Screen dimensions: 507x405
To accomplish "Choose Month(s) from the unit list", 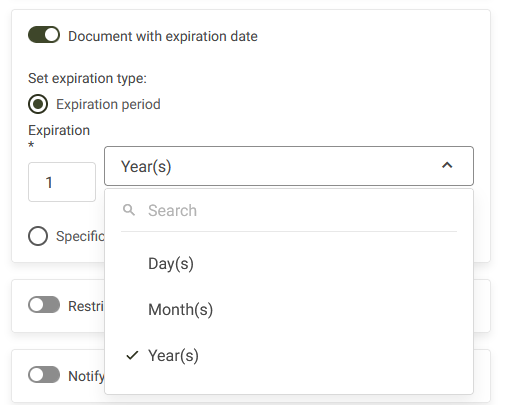I will (289, 309).
